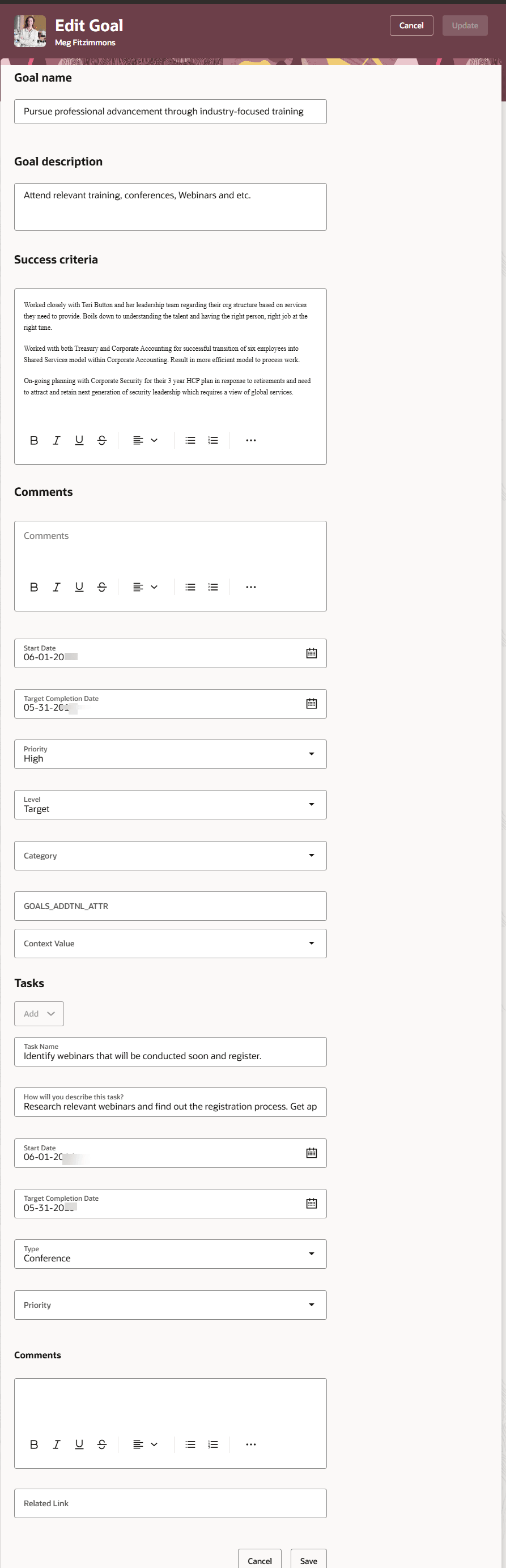Expand the Category dropdown
This screenshot has width=506, height=1568.
(171, 855)
